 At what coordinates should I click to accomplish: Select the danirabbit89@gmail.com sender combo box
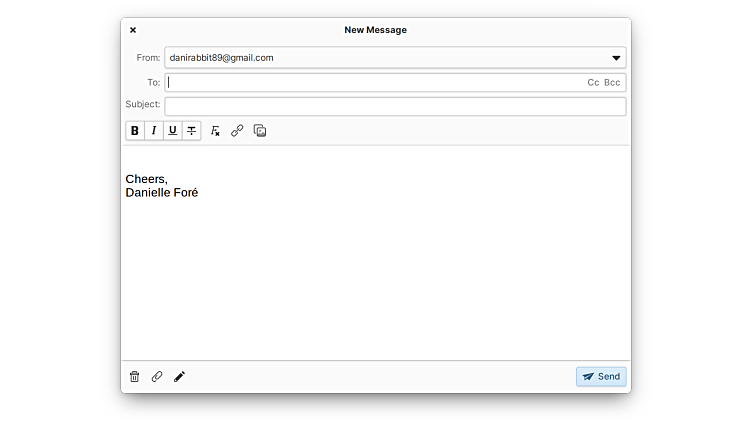pyautogui.click(x=380, y=58)
